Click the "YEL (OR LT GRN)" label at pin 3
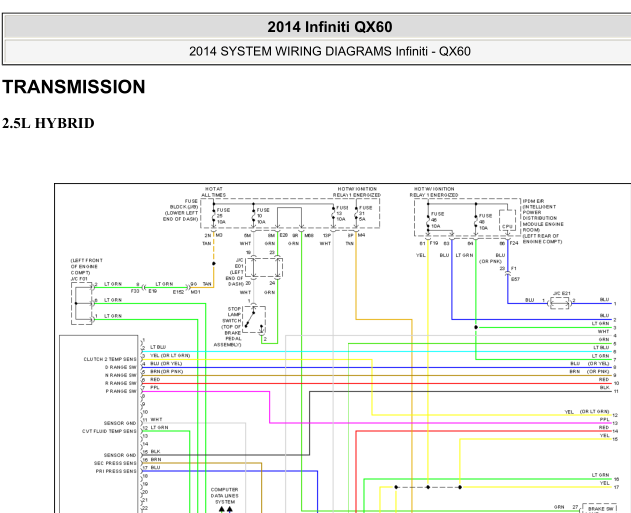 click(170, 355)
